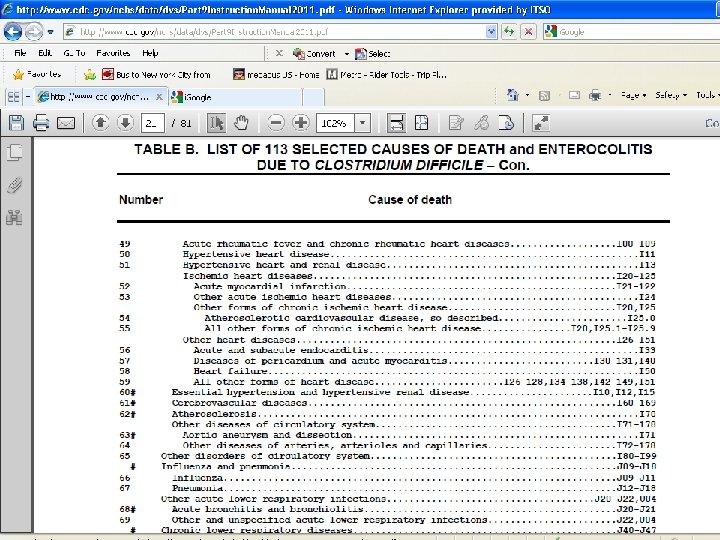Toggle Read Mode fullscreen icon
This screenshot has height=540, width=720.
[x=541, y=123]
